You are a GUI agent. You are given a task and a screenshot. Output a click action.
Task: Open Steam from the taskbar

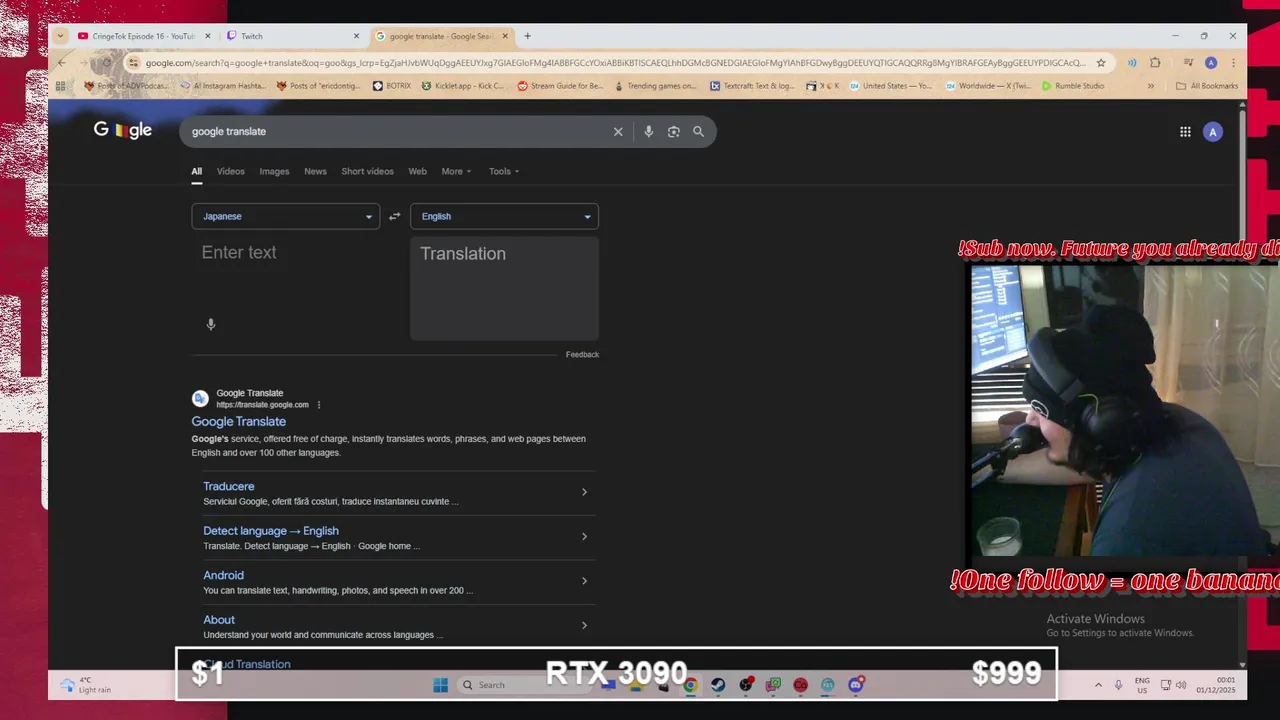tap(718, 685)
